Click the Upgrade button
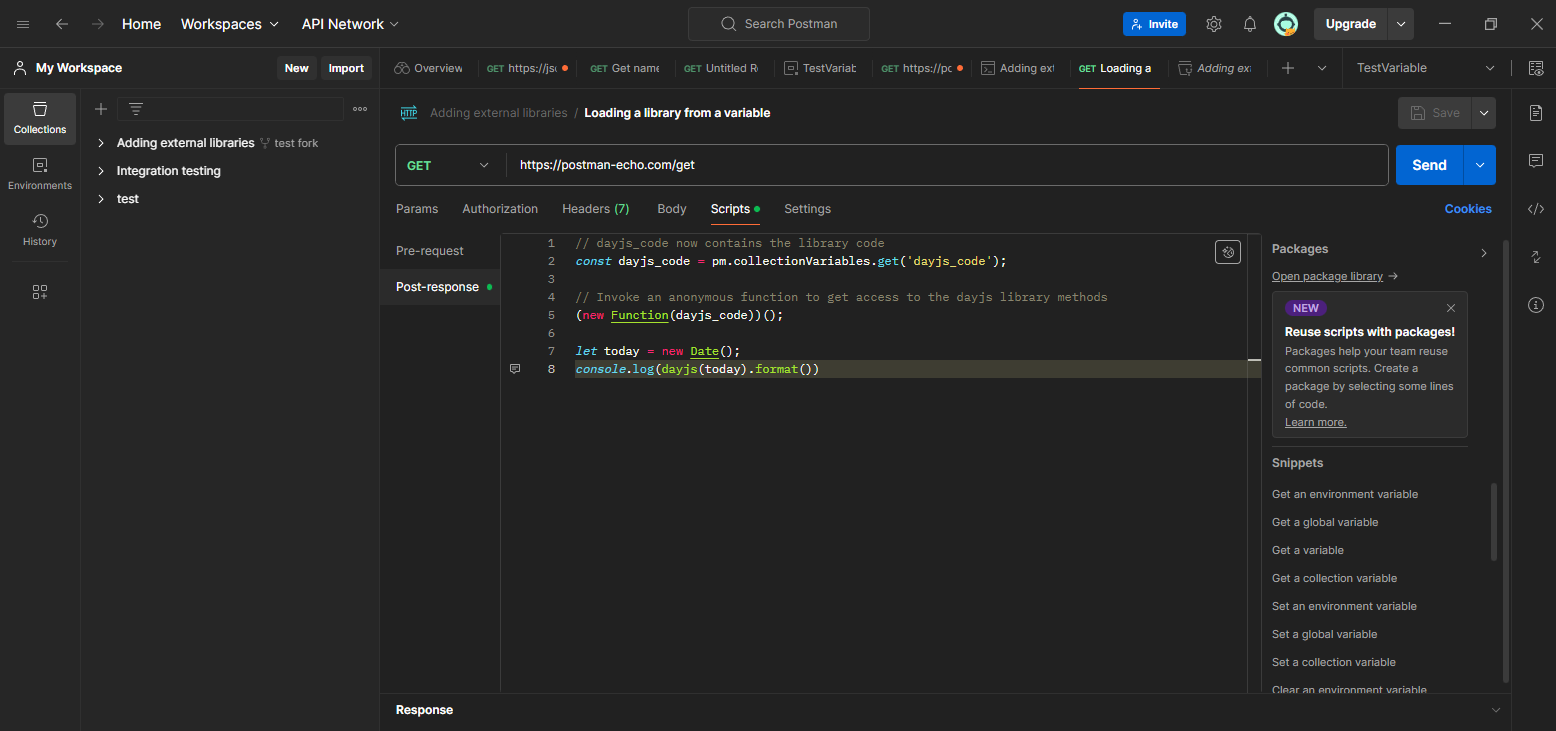The image size is (1556, 731). [x=1351, y=24]
